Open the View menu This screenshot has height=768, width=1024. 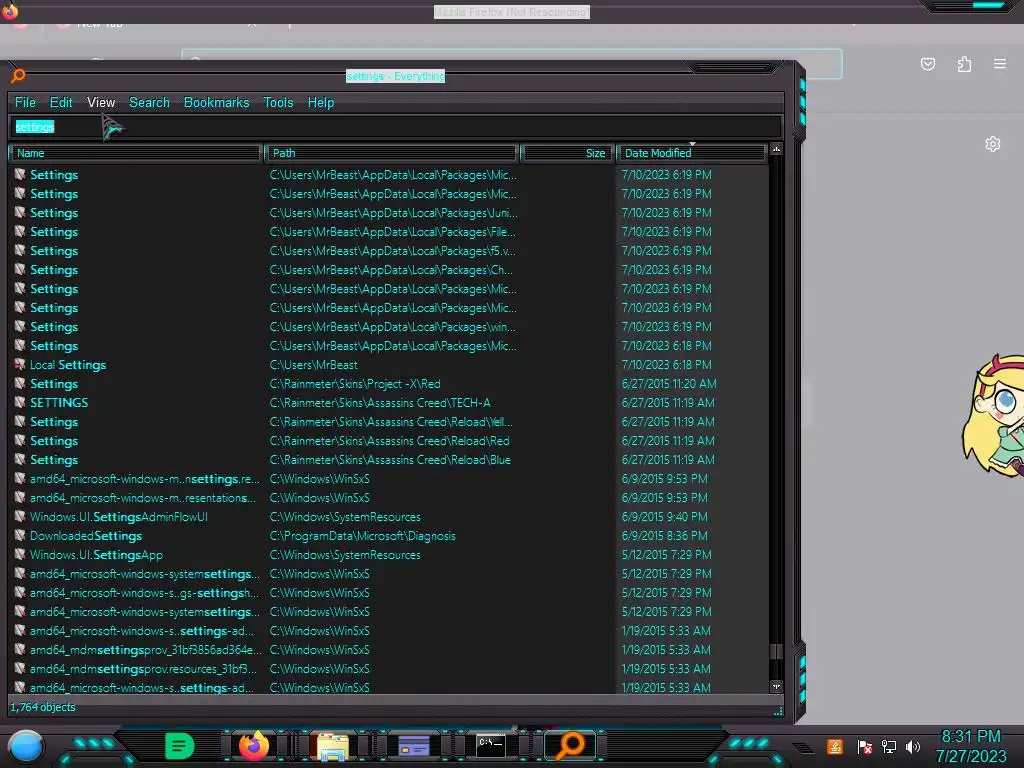click(101, 103)
